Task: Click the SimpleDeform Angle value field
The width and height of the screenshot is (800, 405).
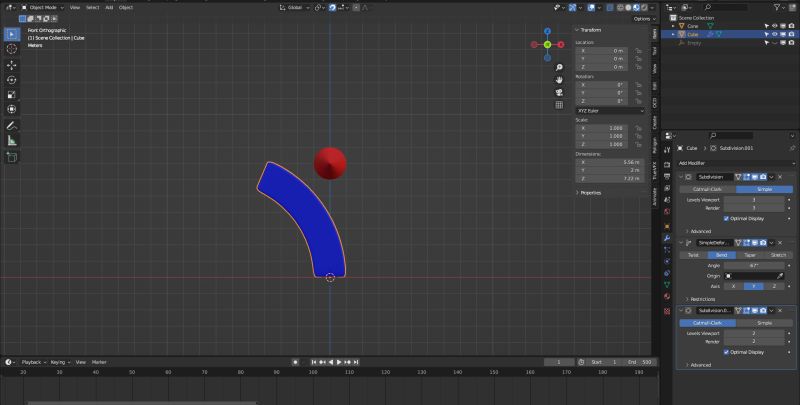Action: 754,266
